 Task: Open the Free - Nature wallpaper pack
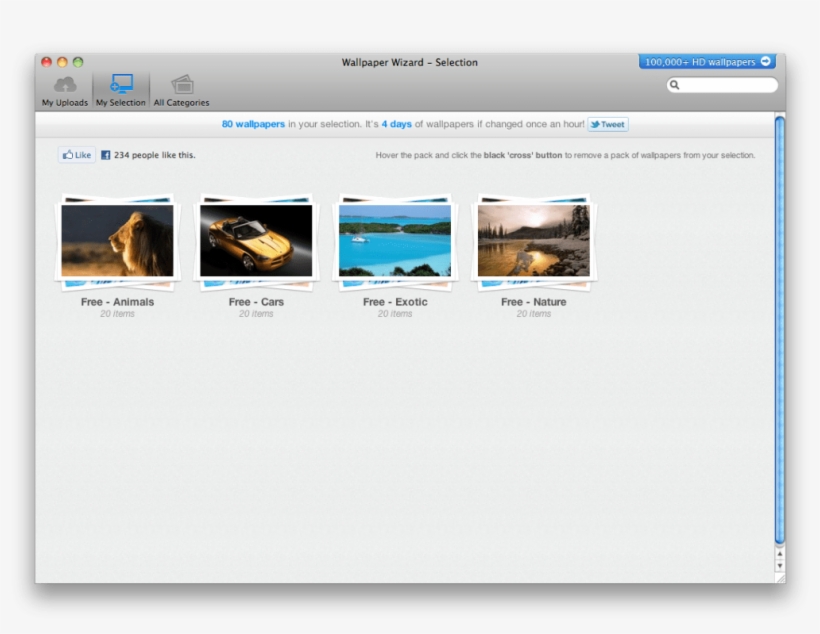click(533, 238)
